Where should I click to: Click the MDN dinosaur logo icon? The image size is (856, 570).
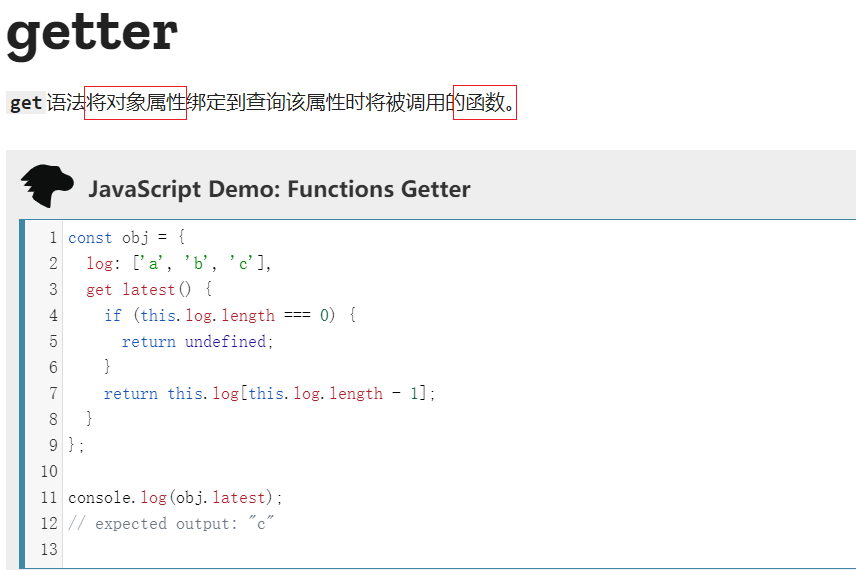pos(47,186)
